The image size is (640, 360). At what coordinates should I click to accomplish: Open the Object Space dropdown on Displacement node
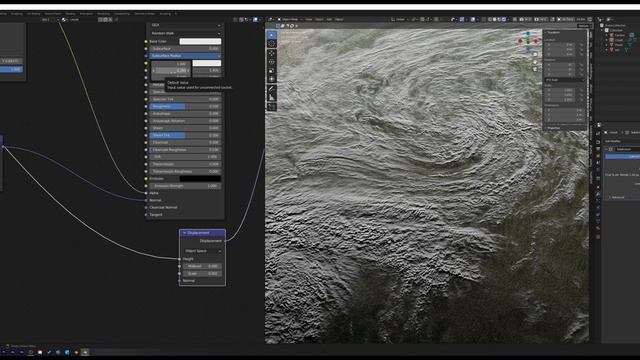pos(203,251)
